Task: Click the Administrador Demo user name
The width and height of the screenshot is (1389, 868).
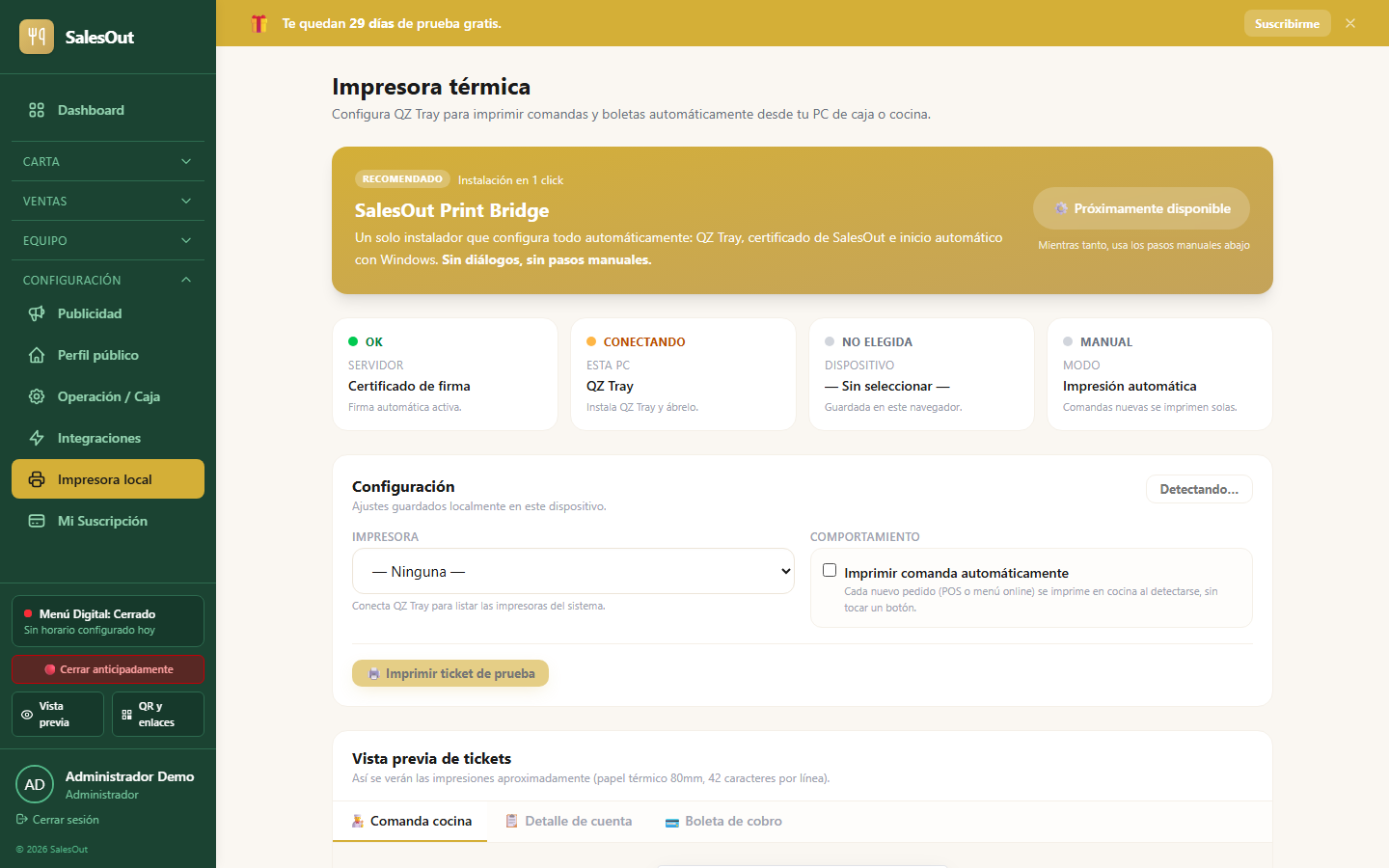Action: point(129,776)
